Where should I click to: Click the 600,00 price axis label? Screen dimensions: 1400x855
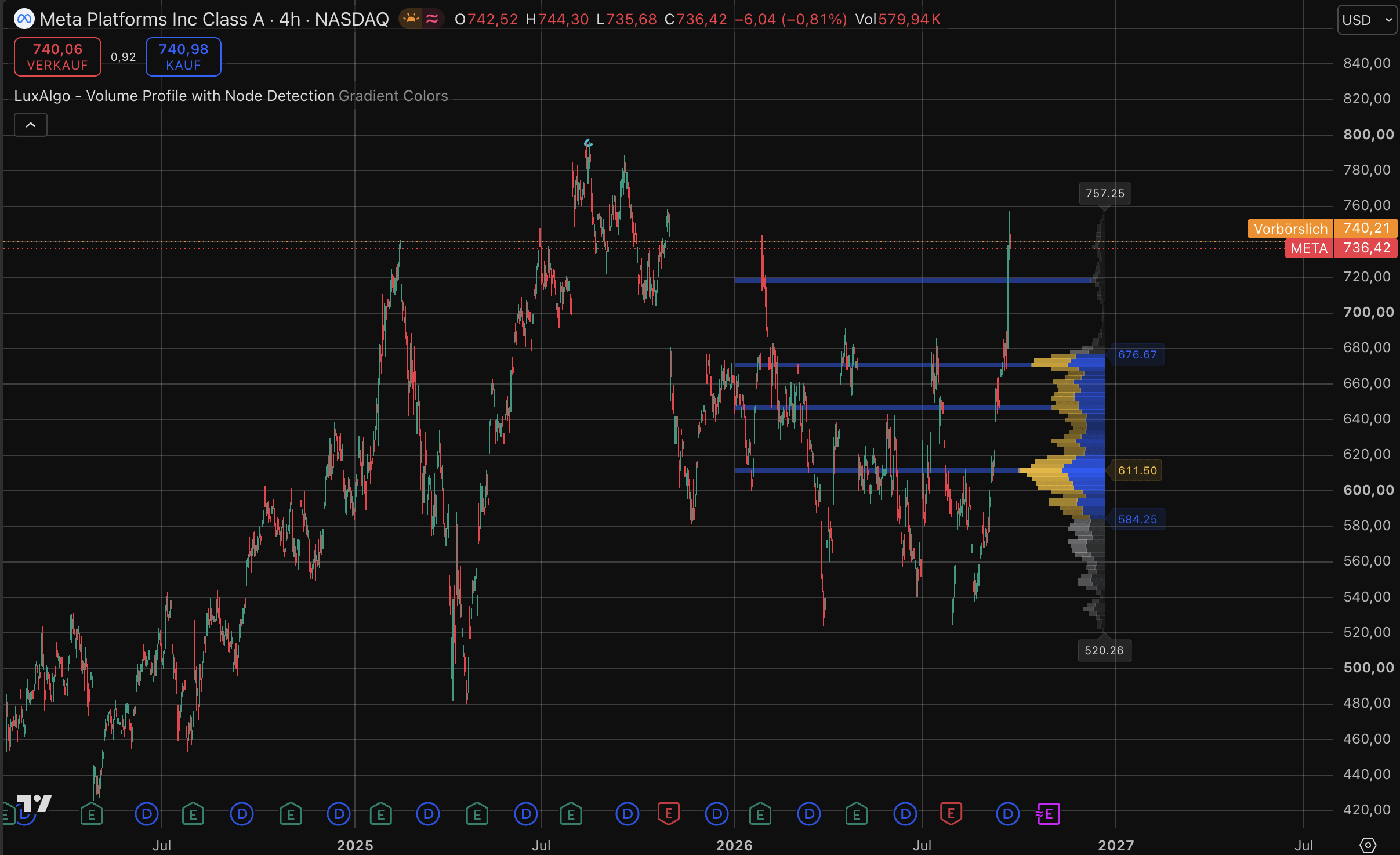(x=1369, y=490)
